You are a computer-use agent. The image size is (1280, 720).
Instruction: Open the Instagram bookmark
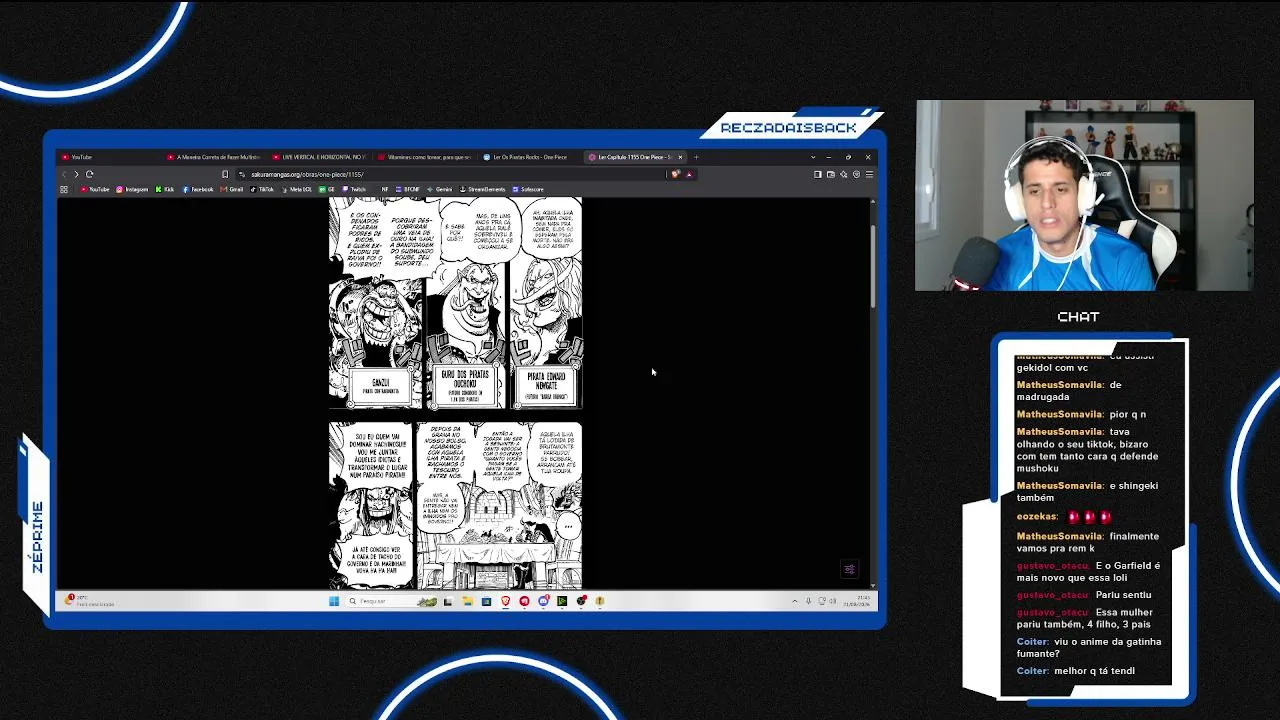tap(132, 189)
